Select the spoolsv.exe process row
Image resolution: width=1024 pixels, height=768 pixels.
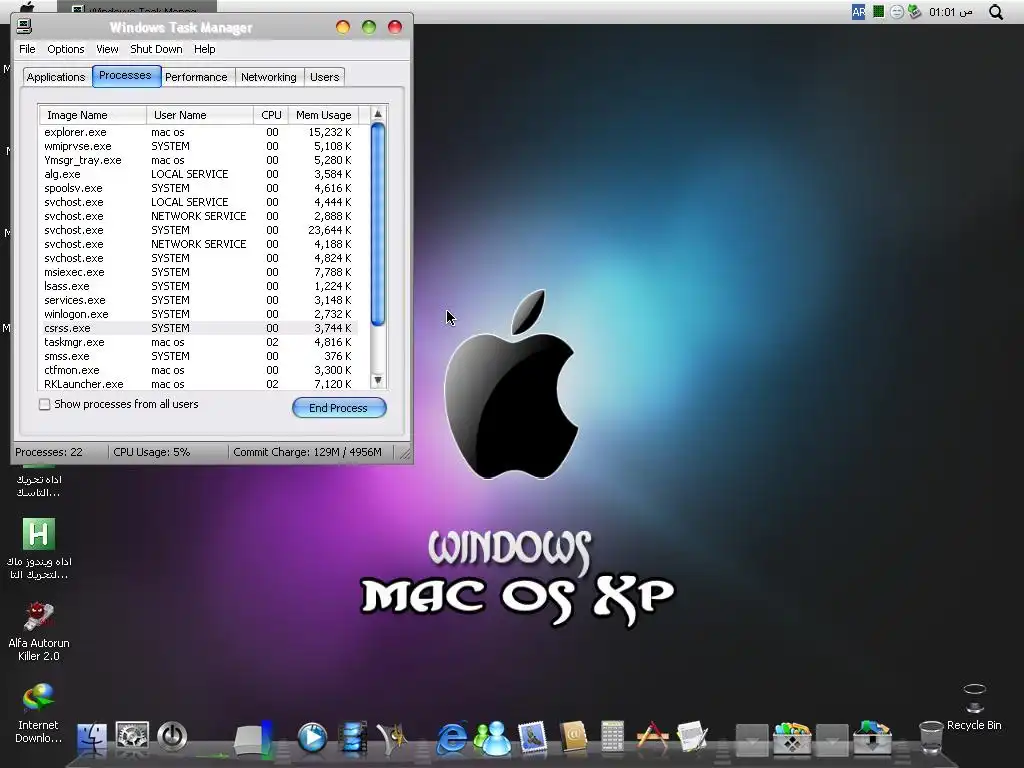(199, 188)
